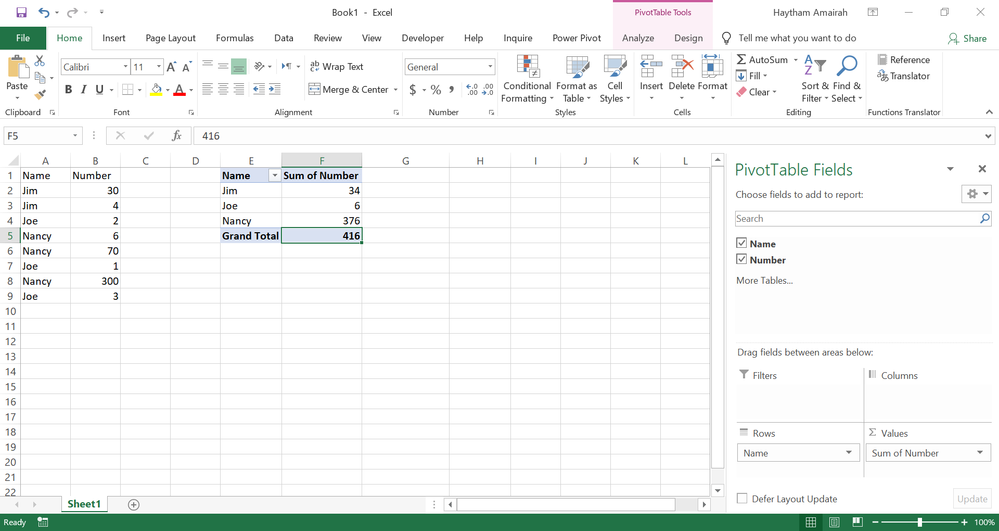
Task: Toggle bold formatting
Action: pyautogui.click(x=68, y=90)
